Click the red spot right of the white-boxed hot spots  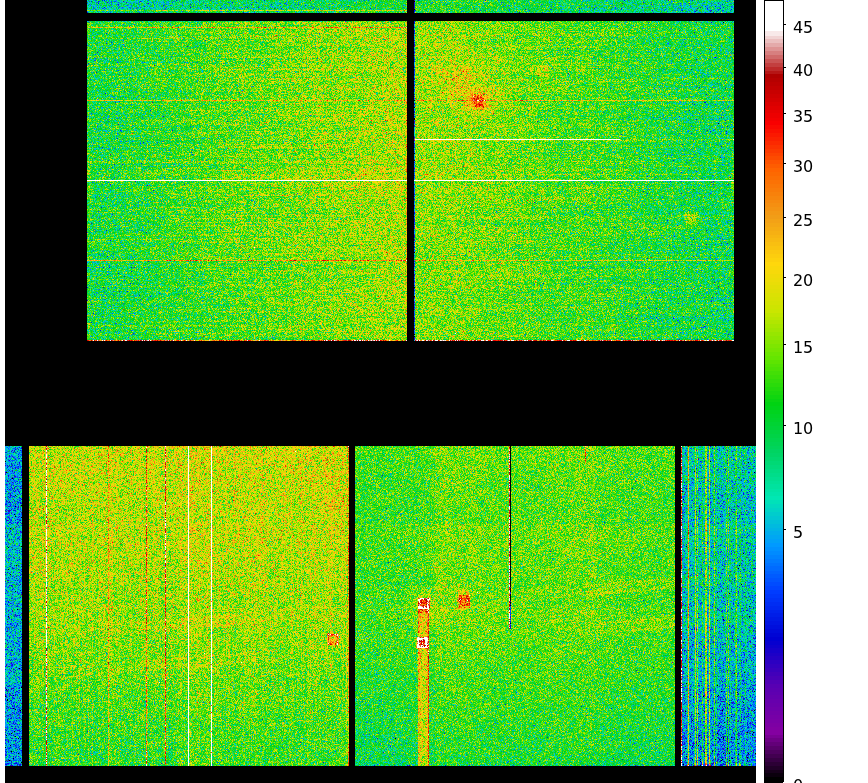click(464, 600)
